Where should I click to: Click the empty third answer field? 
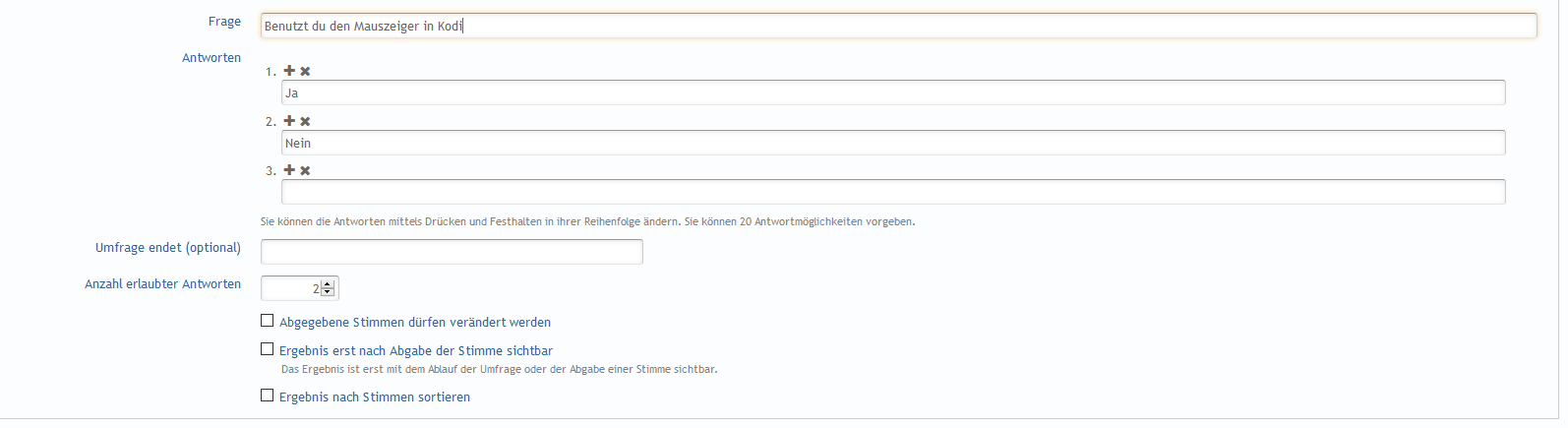coord(893,192)
